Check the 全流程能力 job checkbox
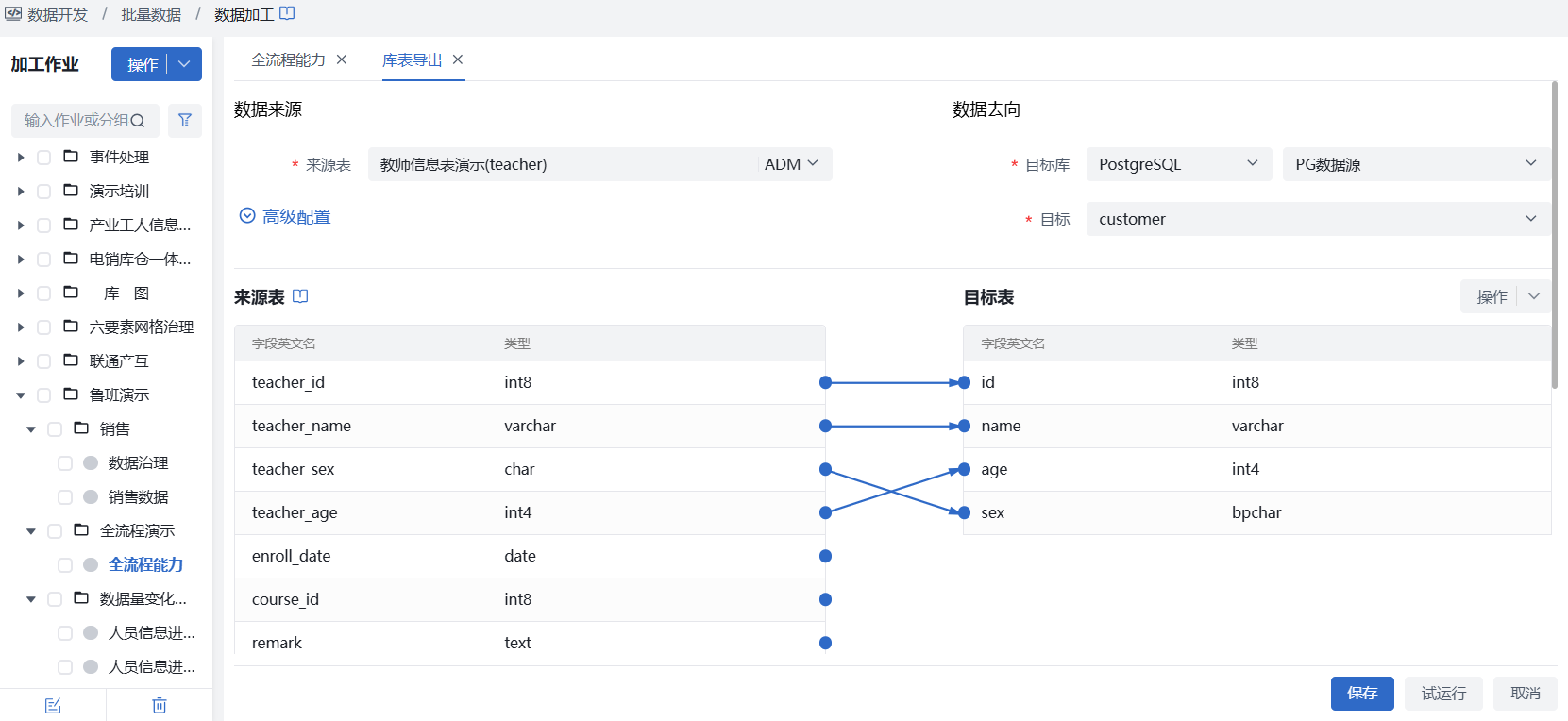The width and height of the screenshot is (1568, 721). point(65,565)
